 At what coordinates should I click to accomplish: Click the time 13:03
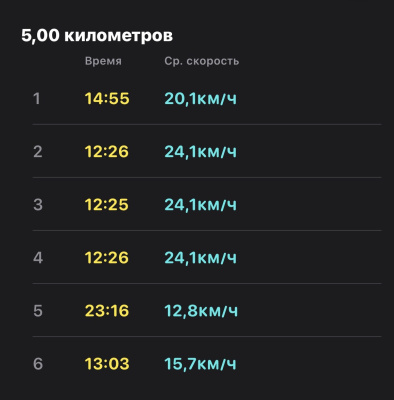107,364
